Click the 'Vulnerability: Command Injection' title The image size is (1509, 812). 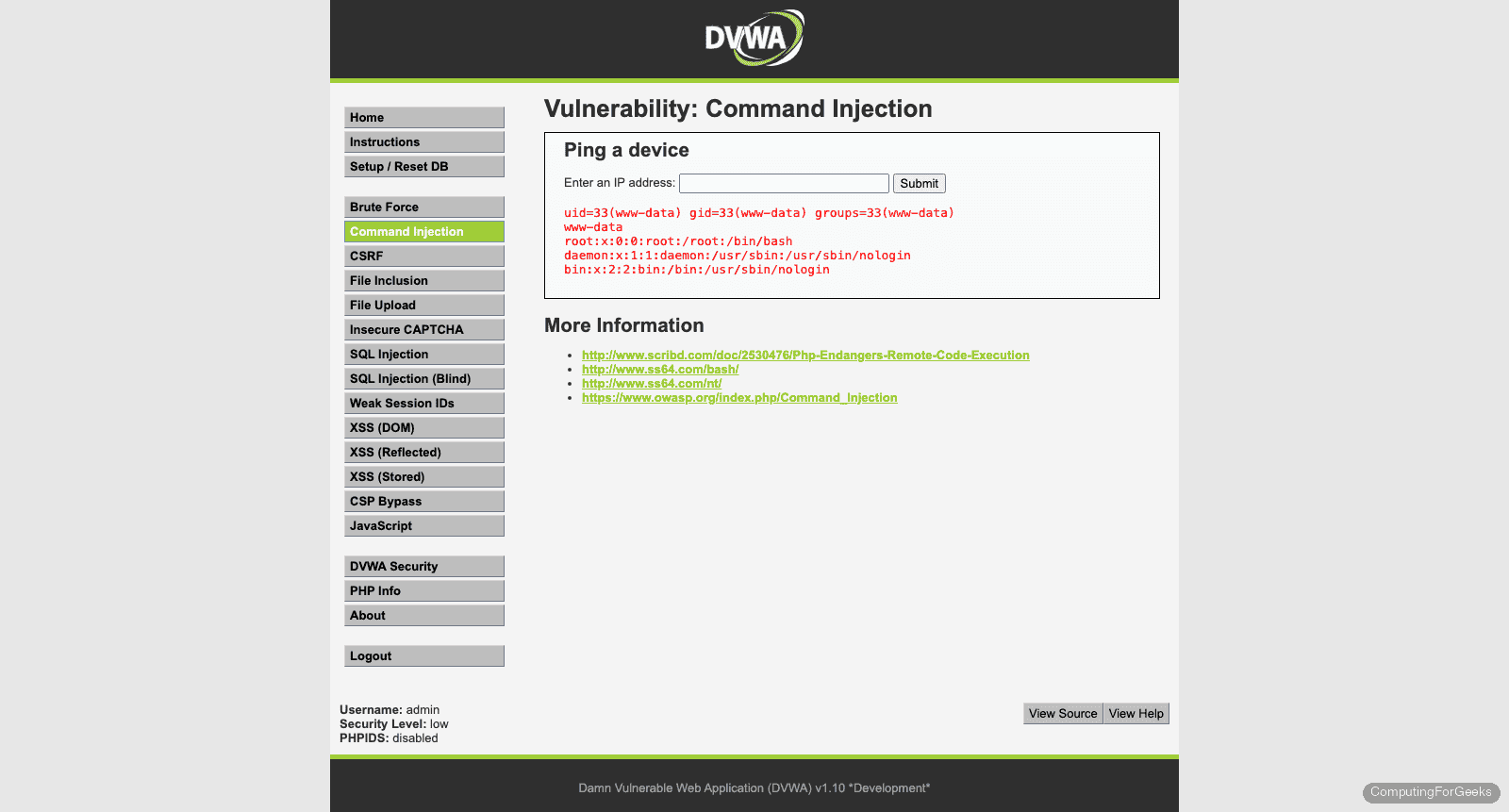[738, 109]
